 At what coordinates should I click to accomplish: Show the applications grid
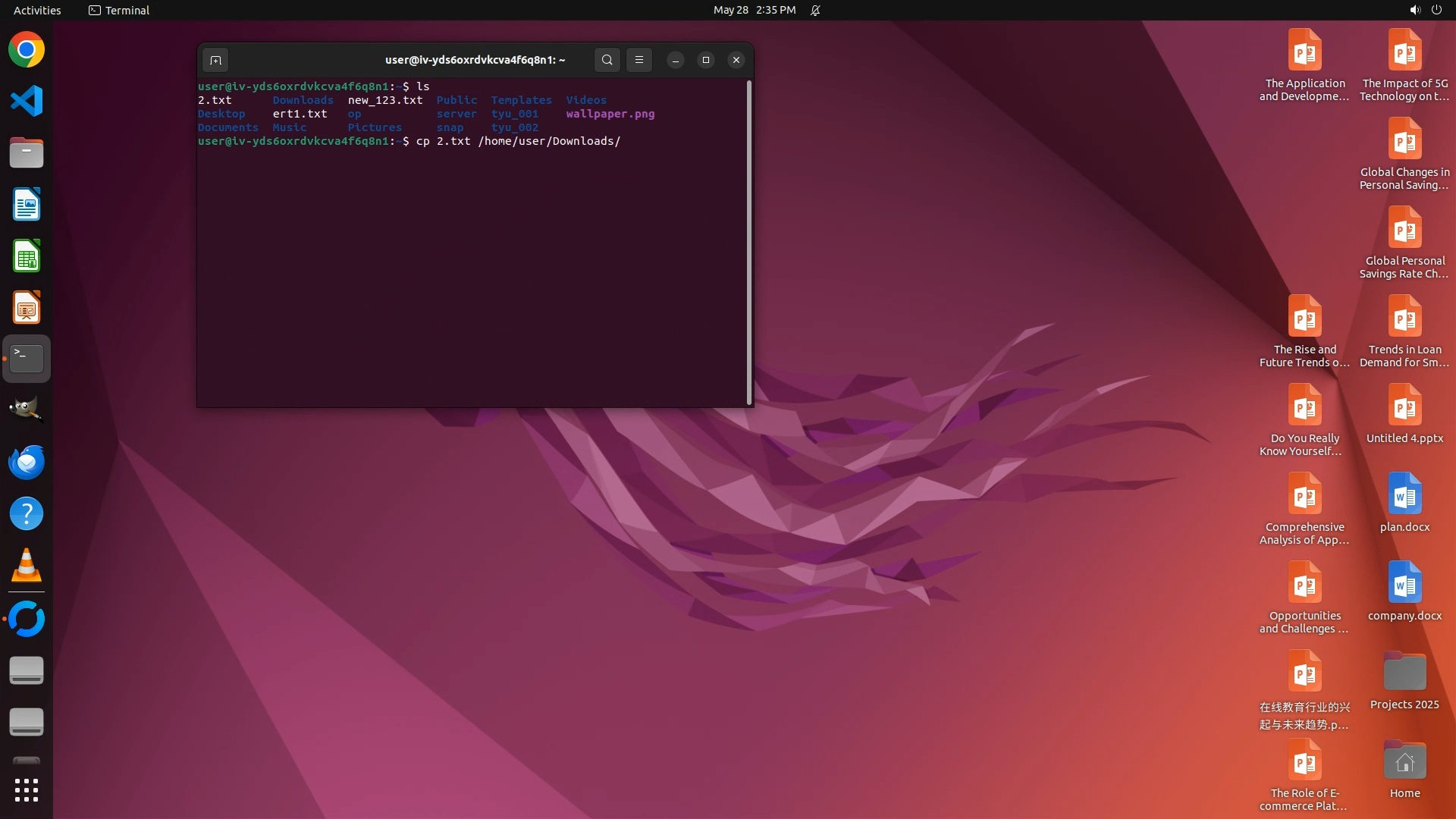pos(27,789)
